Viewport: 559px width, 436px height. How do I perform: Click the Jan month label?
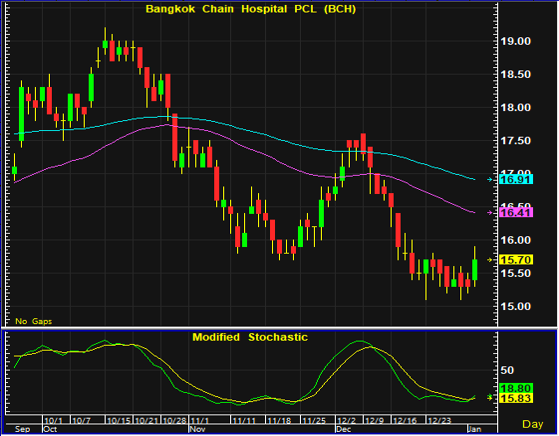(475, 429)
